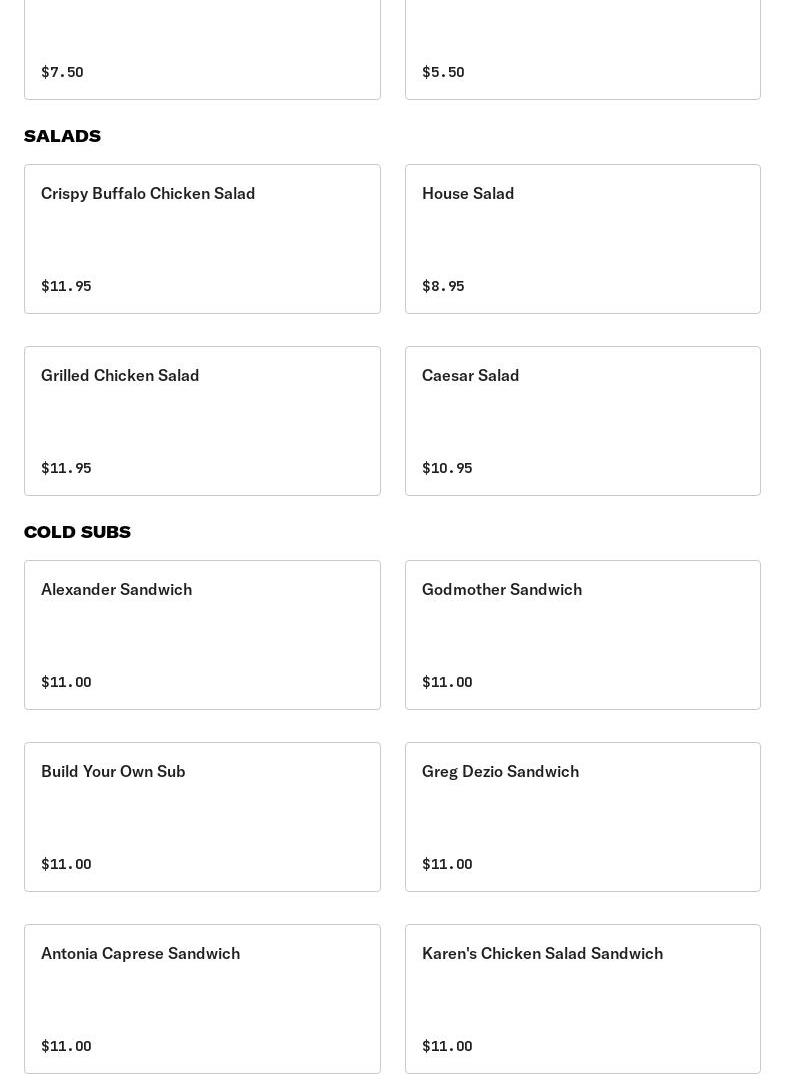Click the SALADS section heading

[62, 136]
